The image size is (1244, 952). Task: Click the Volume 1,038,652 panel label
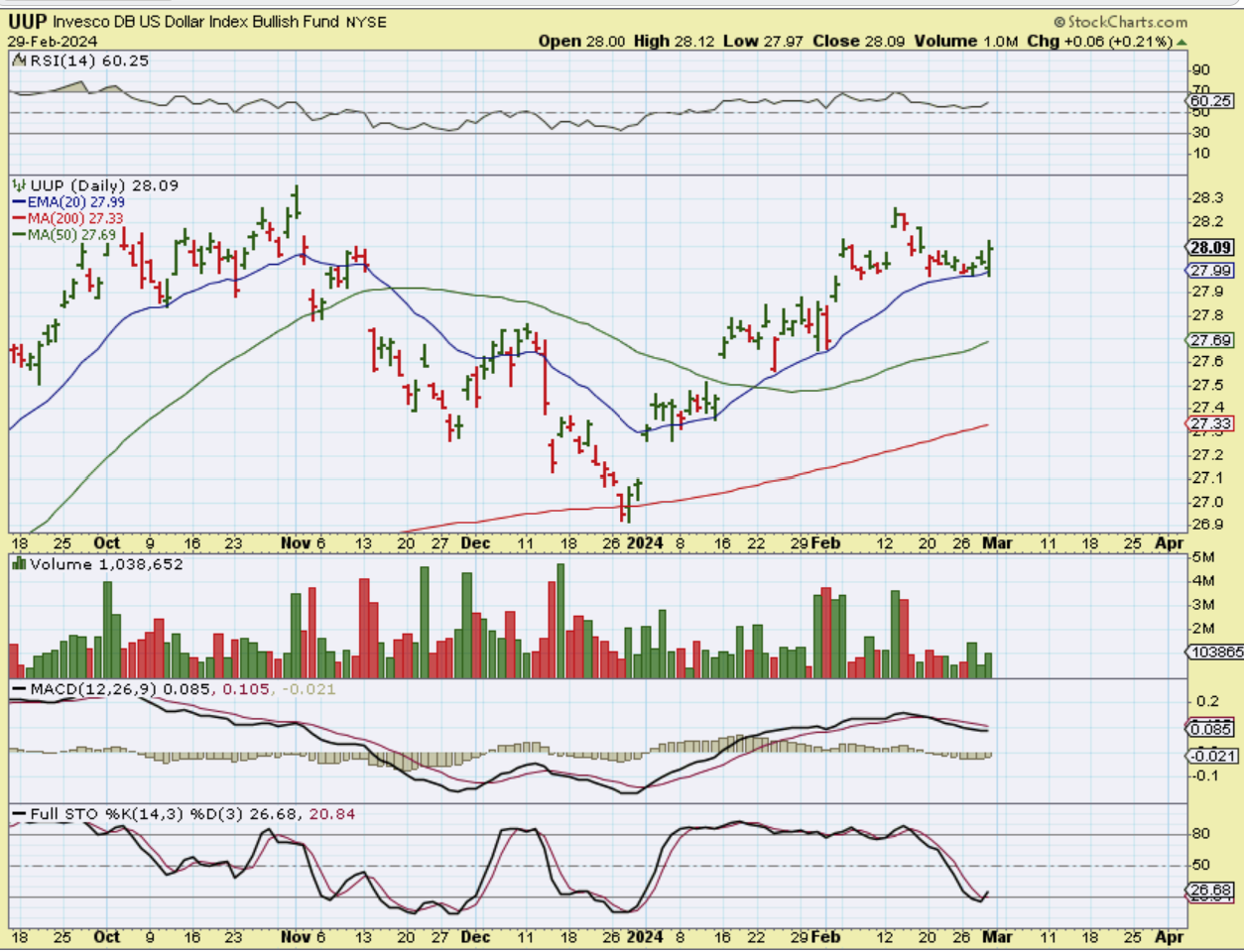106,564
